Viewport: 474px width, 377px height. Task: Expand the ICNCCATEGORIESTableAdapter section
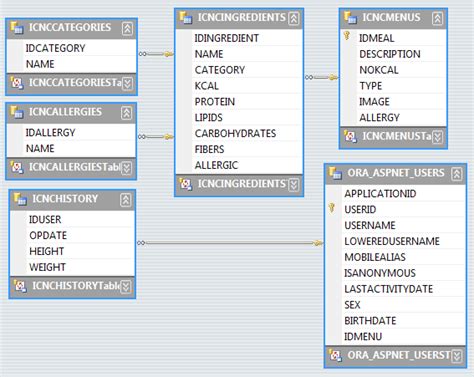click(x=127, y=83)
